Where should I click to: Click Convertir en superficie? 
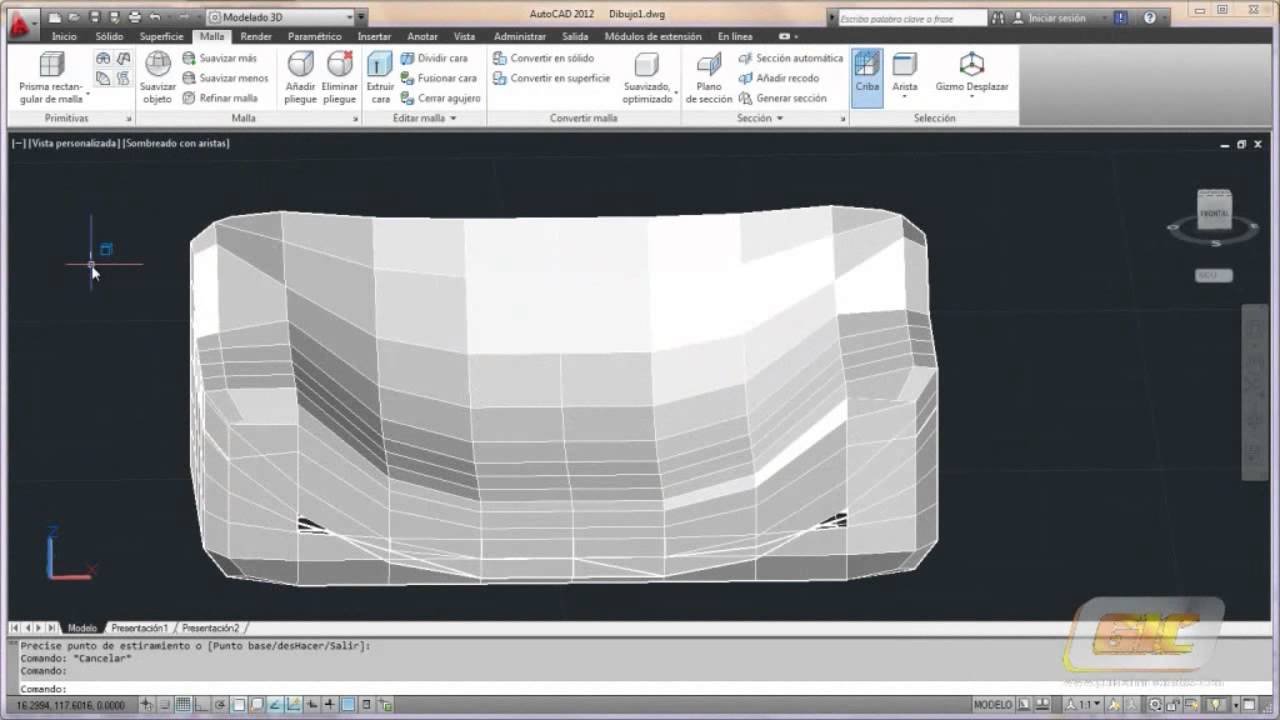click(551, 78)
